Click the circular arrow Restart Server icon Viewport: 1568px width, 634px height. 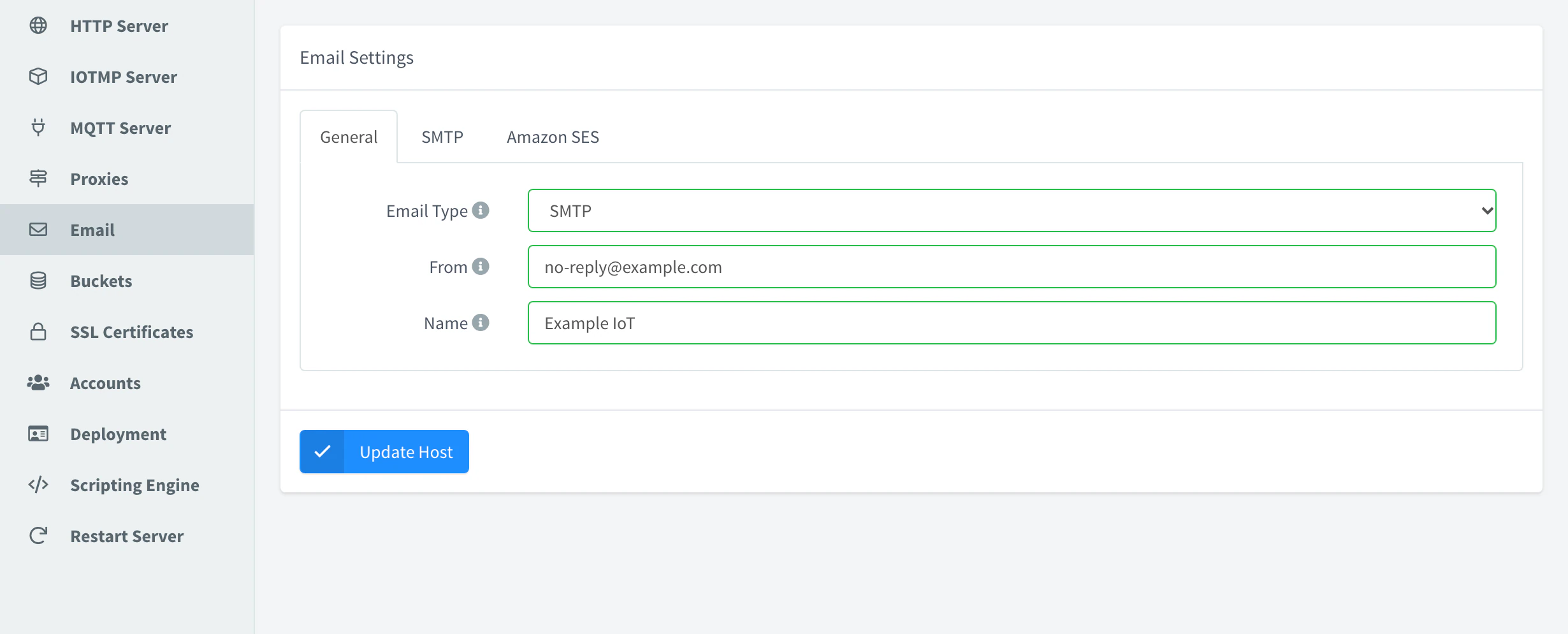point(38,536)
